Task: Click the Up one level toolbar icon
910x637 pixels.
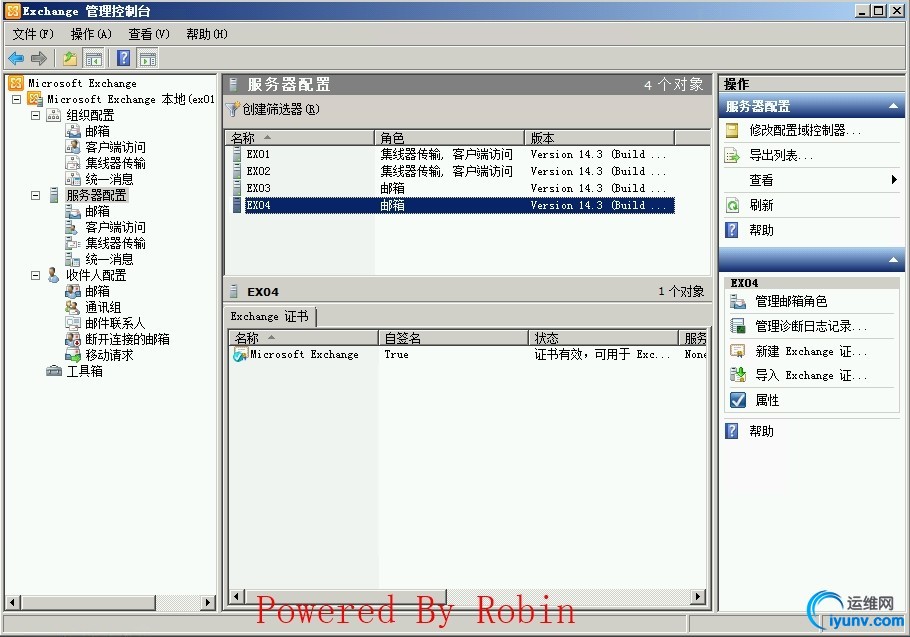Action: [70, 58]
